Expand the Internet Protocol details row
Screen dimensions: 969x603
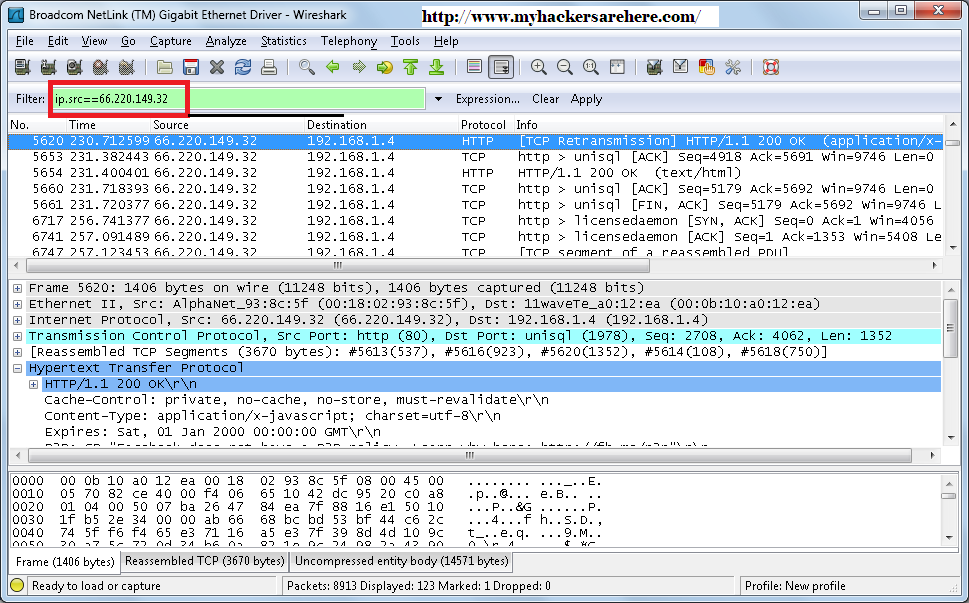[x=17, y=321]
